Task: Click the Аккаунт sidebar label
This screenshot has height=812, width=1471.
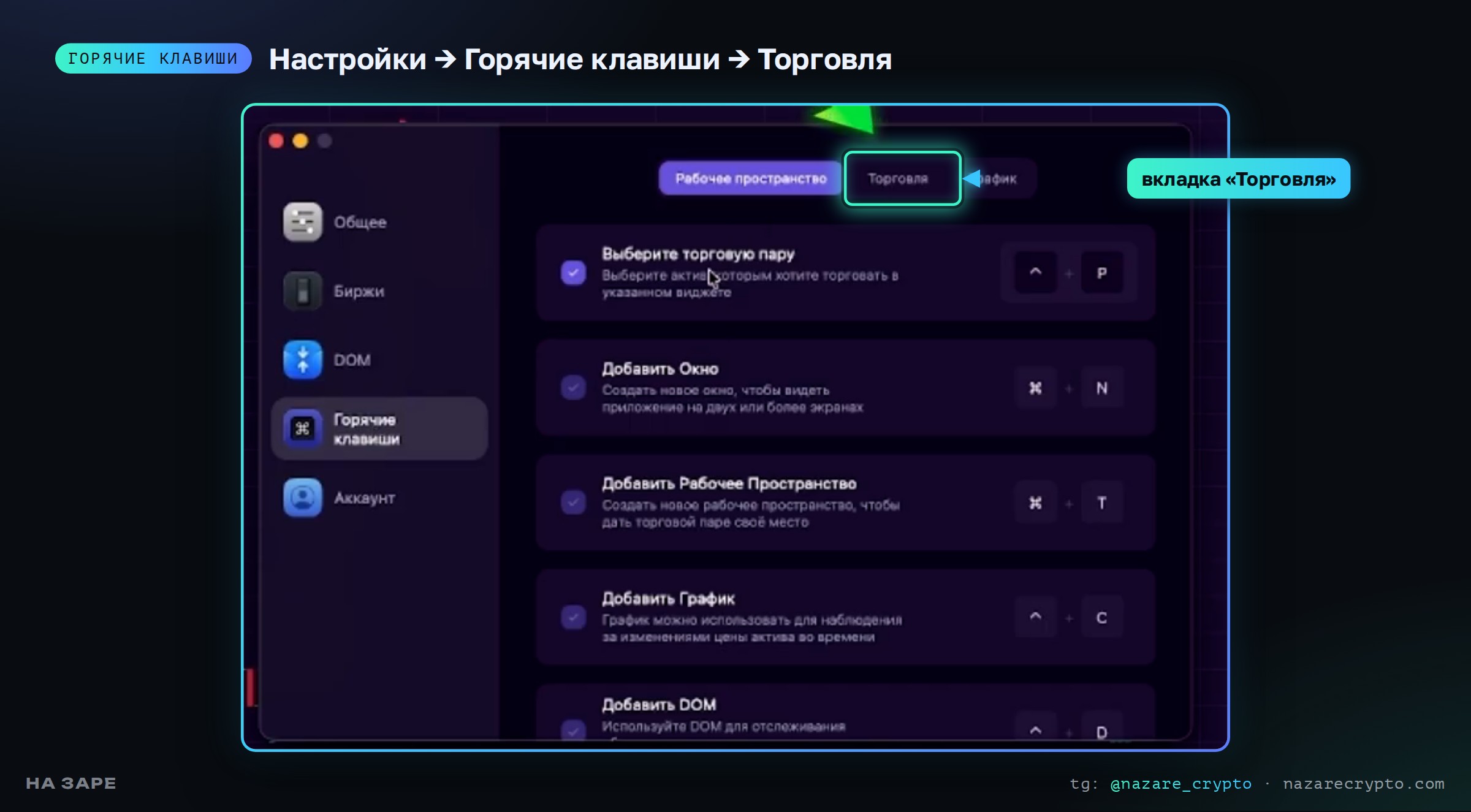Action: 364,498
